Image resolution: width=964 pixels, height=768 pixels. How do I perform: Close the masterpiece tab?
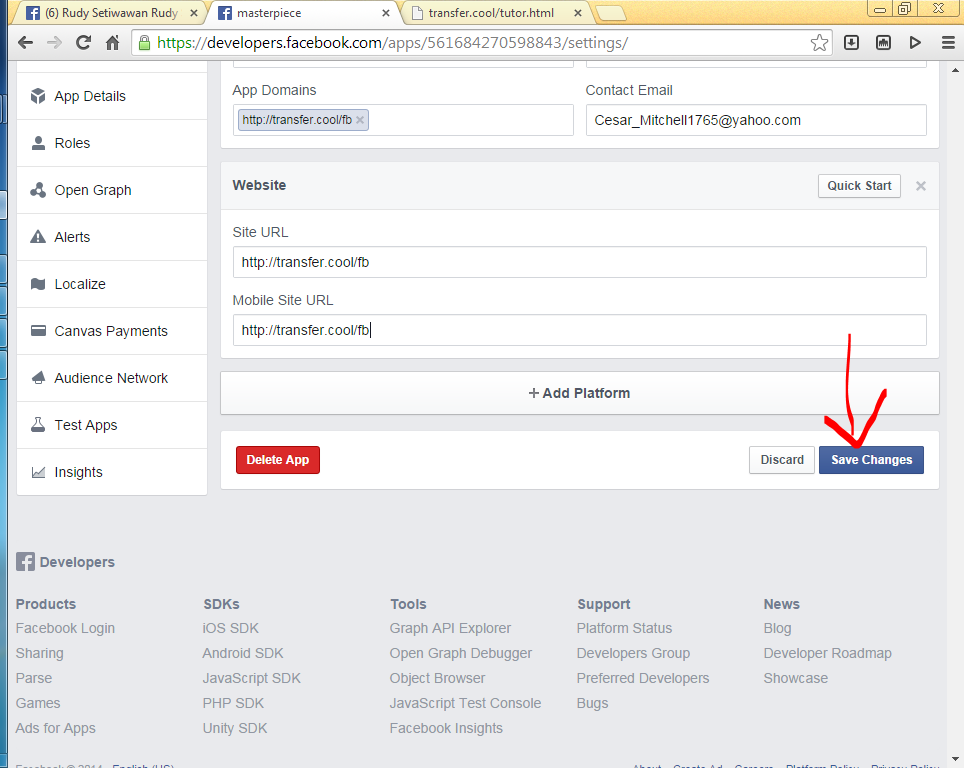pos(385,13)
